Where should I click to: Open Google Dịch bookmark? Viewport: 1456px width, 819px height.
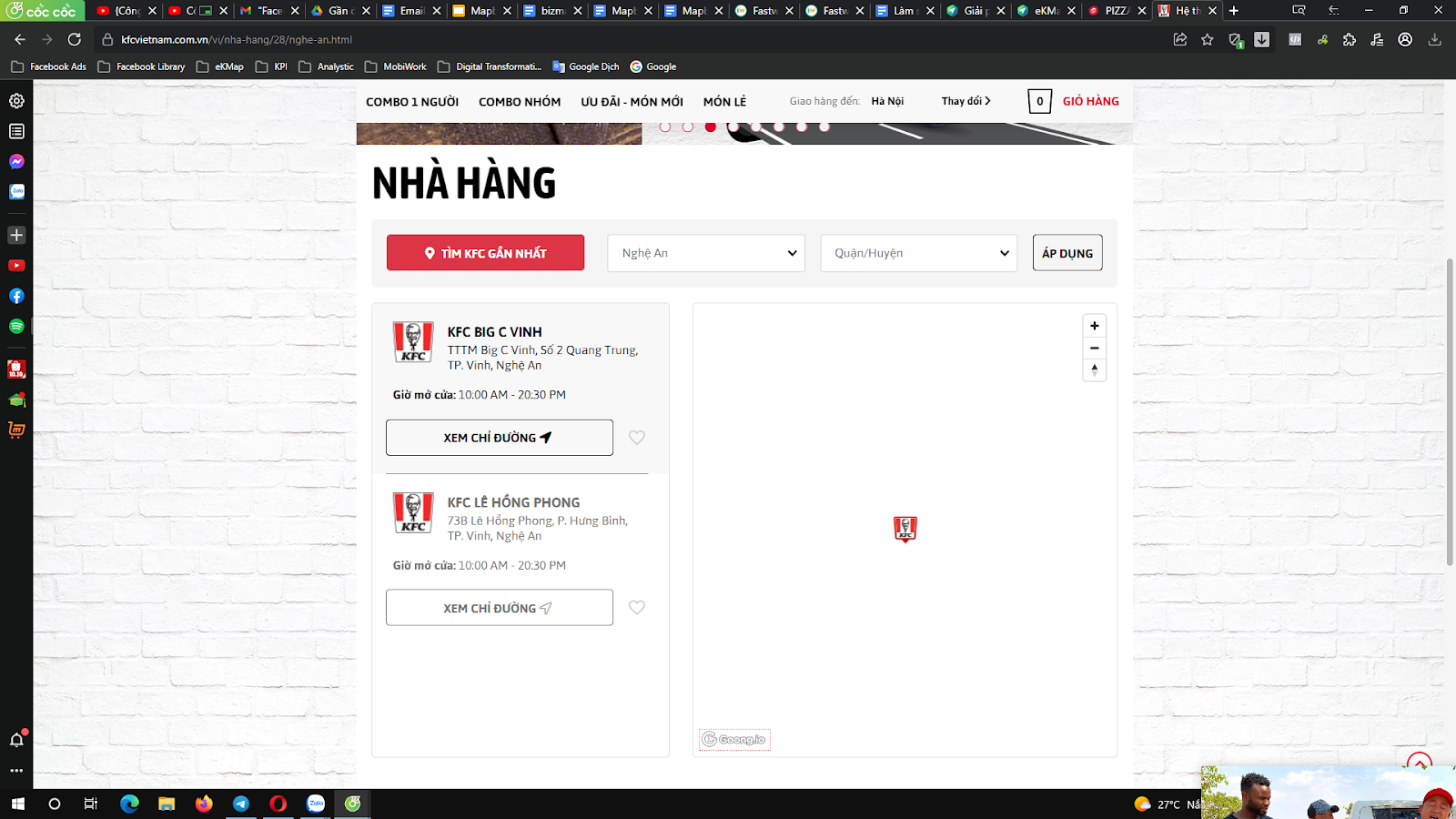(585, 66)
